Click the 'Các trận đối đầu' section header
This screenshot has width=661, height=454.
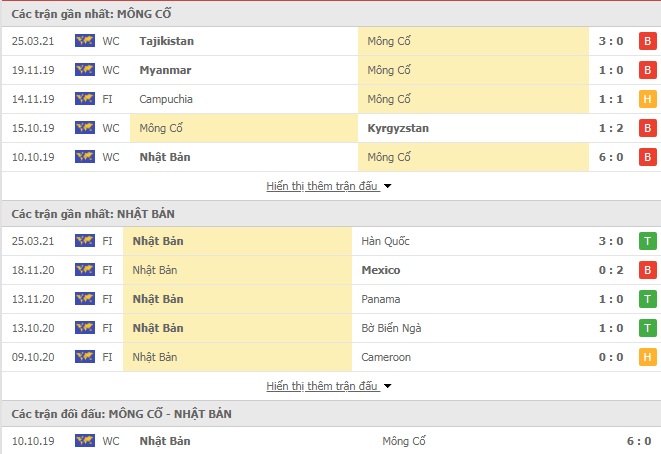pyautogui.click(x=121, y=414)
